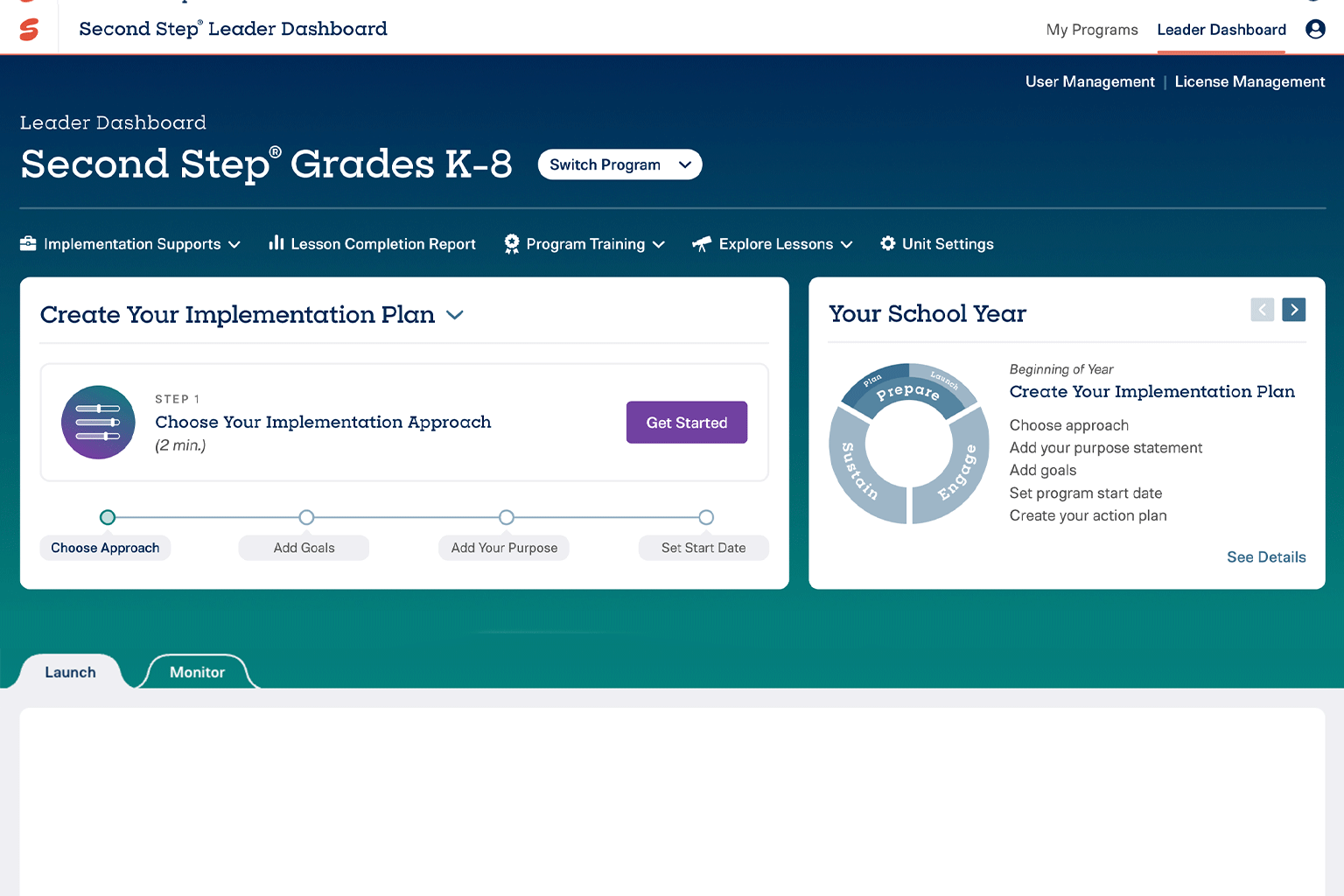The width and height of the screenshot is (1344, 896).
Task: Collapse the Create Your Implementation Plan section
Action: (455, 315)
